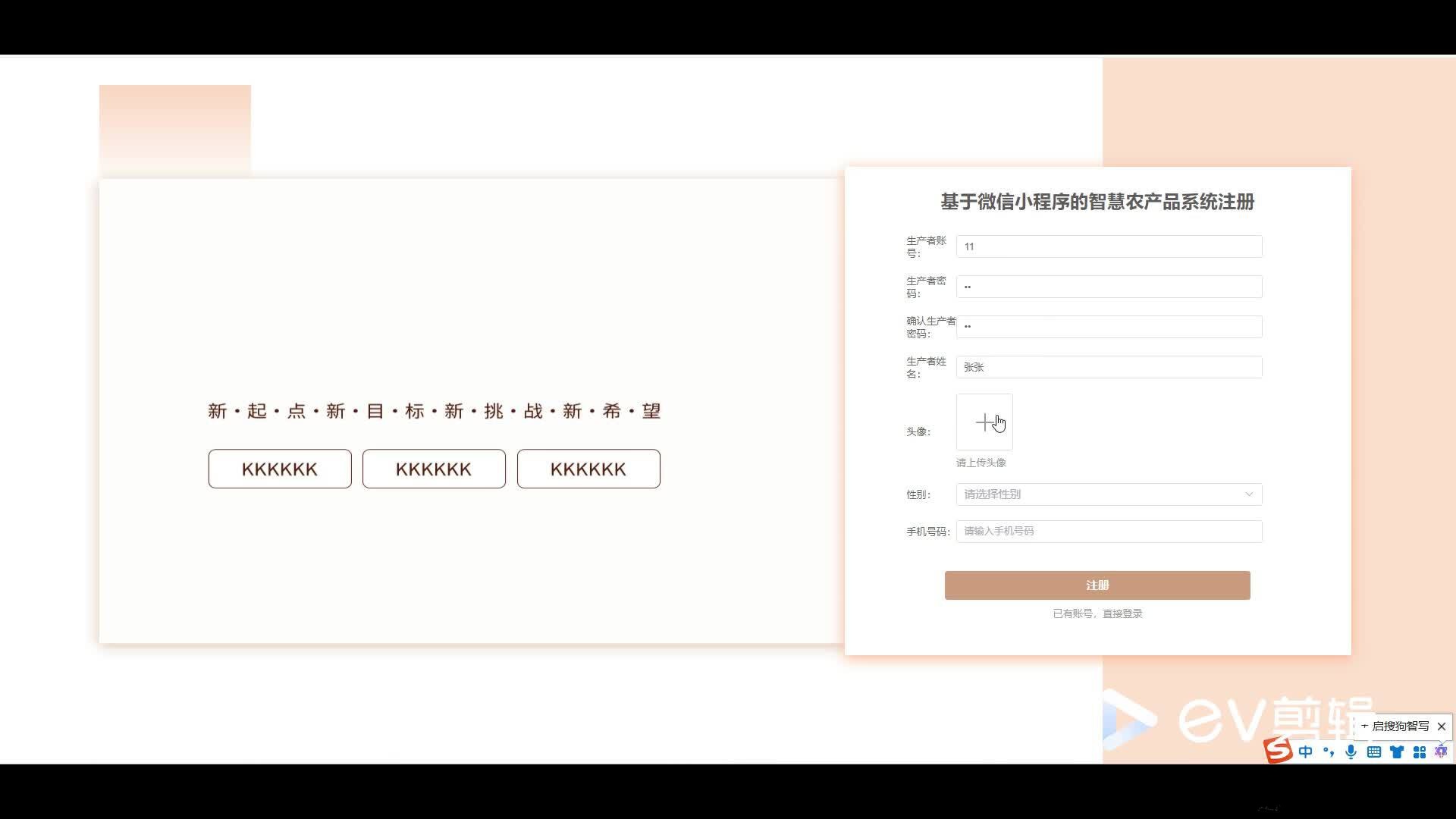Click the 已有账号，直接登录 login link
This screenshot has width=1456, height=819.
coord(1097,613)
